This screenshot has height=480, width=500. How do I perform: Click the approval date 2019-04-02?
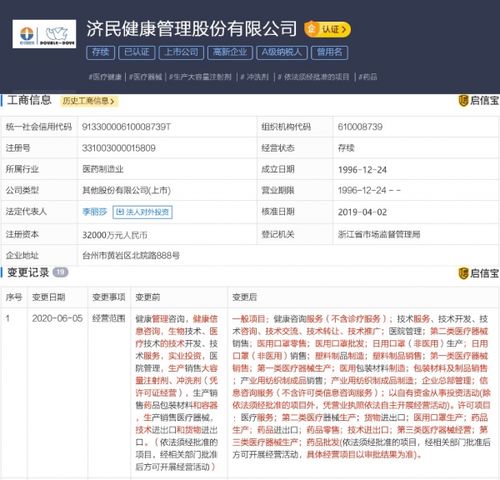tap(362, 212)
